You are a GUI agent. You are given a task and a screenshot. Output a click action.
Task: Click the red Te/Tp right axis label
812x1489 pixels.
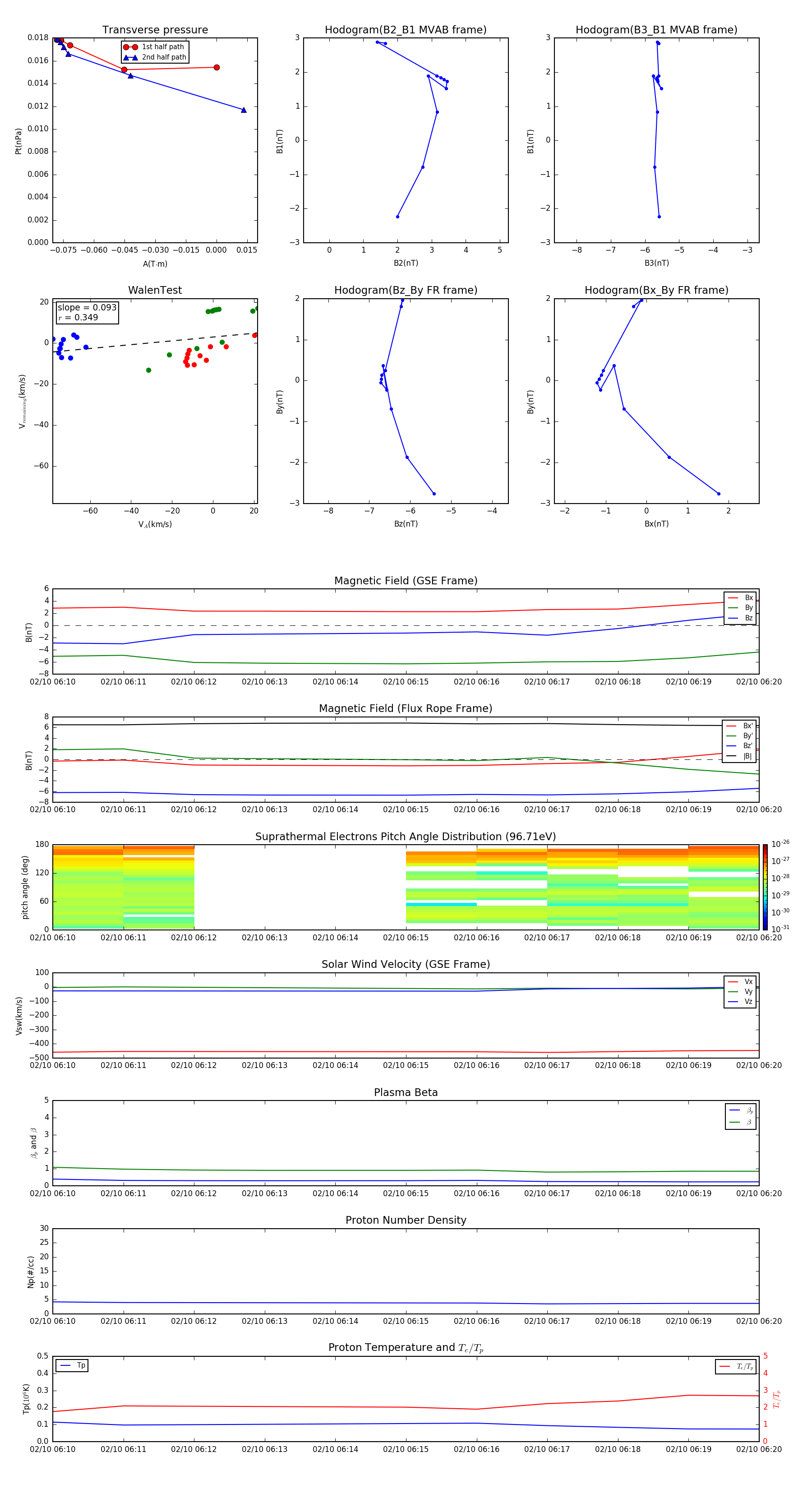(776, 1399)
